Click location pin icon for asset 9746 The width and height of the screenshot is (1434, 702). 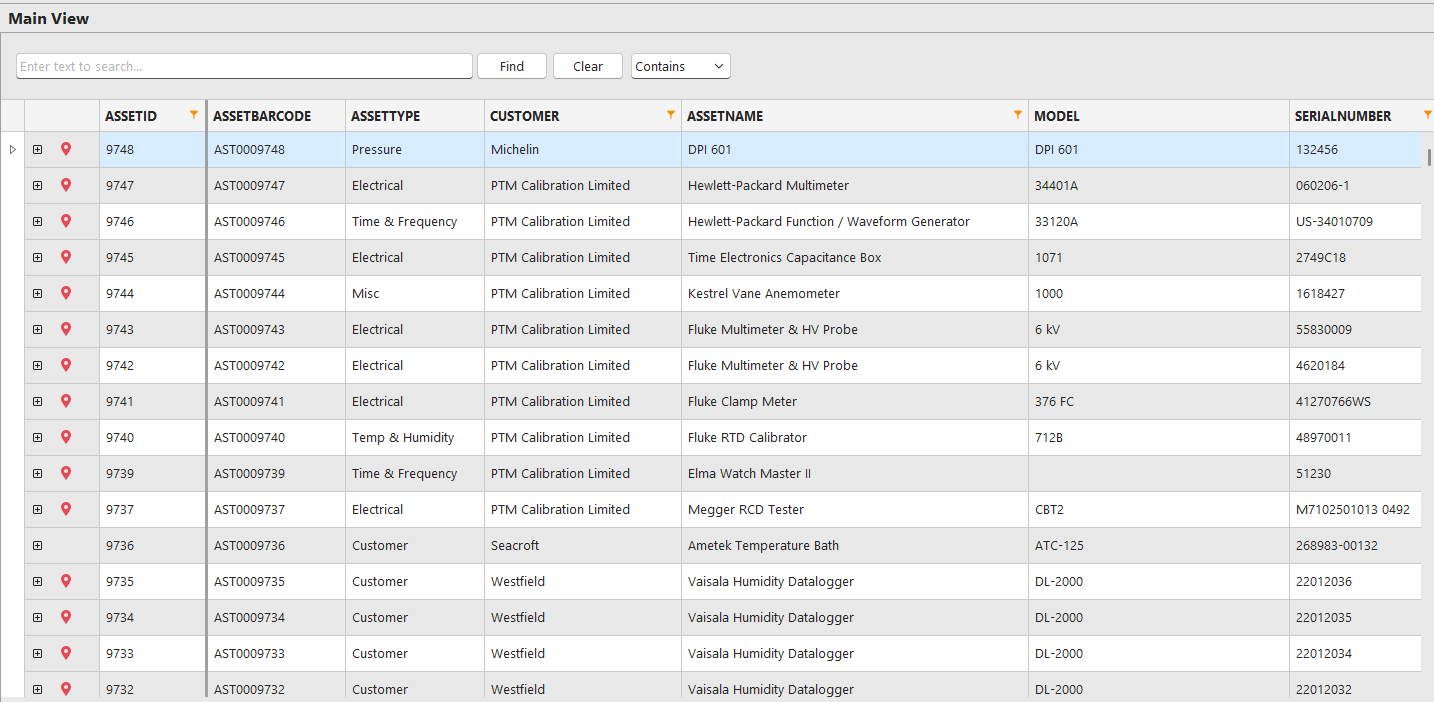(66, 221)
